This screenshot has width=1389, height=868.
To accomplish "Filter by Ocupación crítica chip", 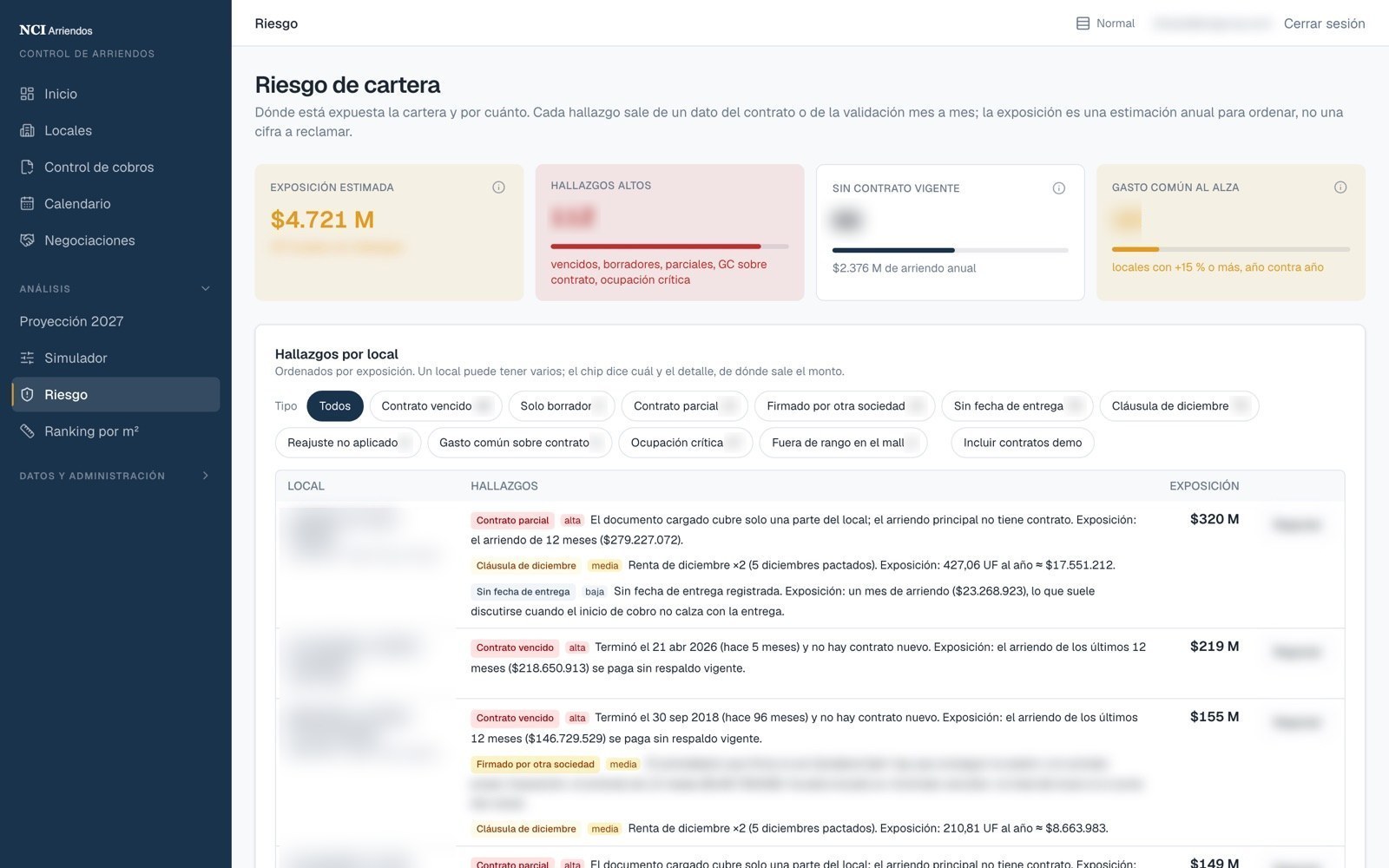I will click(x=685, y=443).
